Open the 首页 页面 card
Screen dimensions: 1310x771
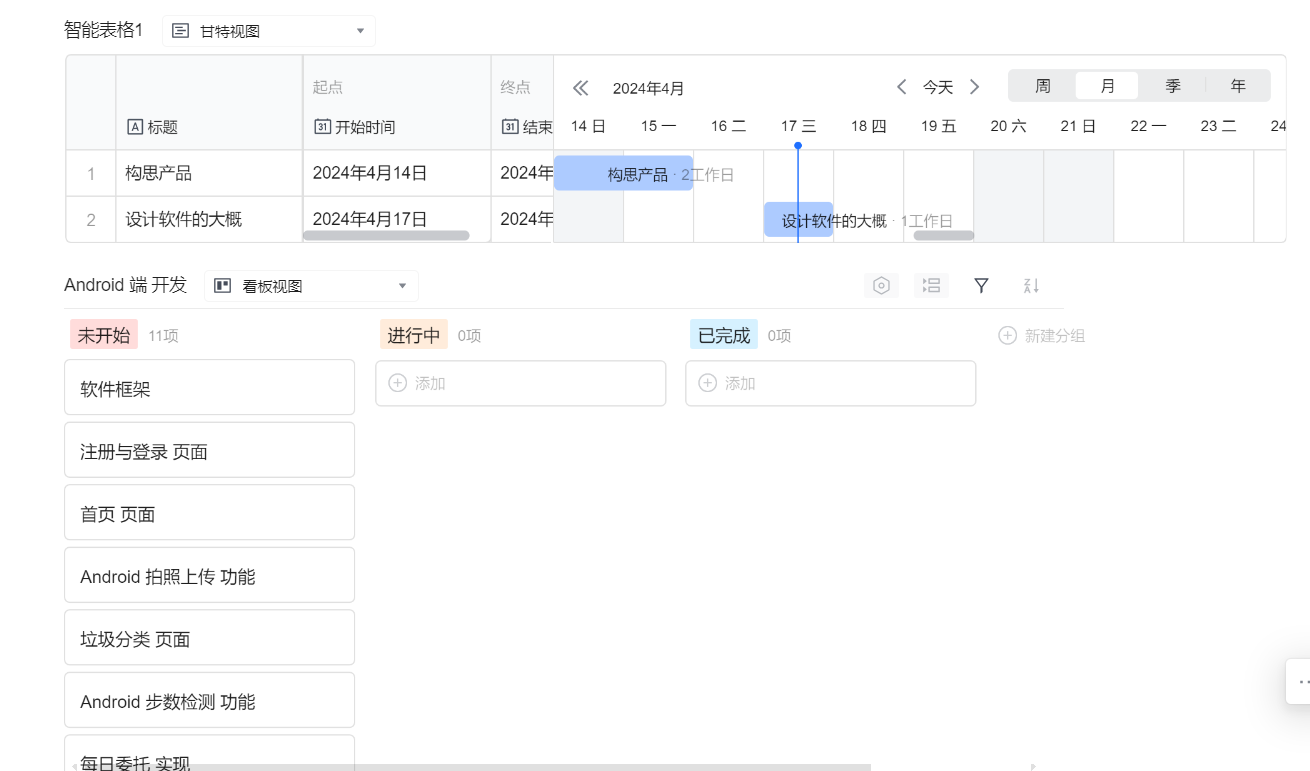point(209,512)
